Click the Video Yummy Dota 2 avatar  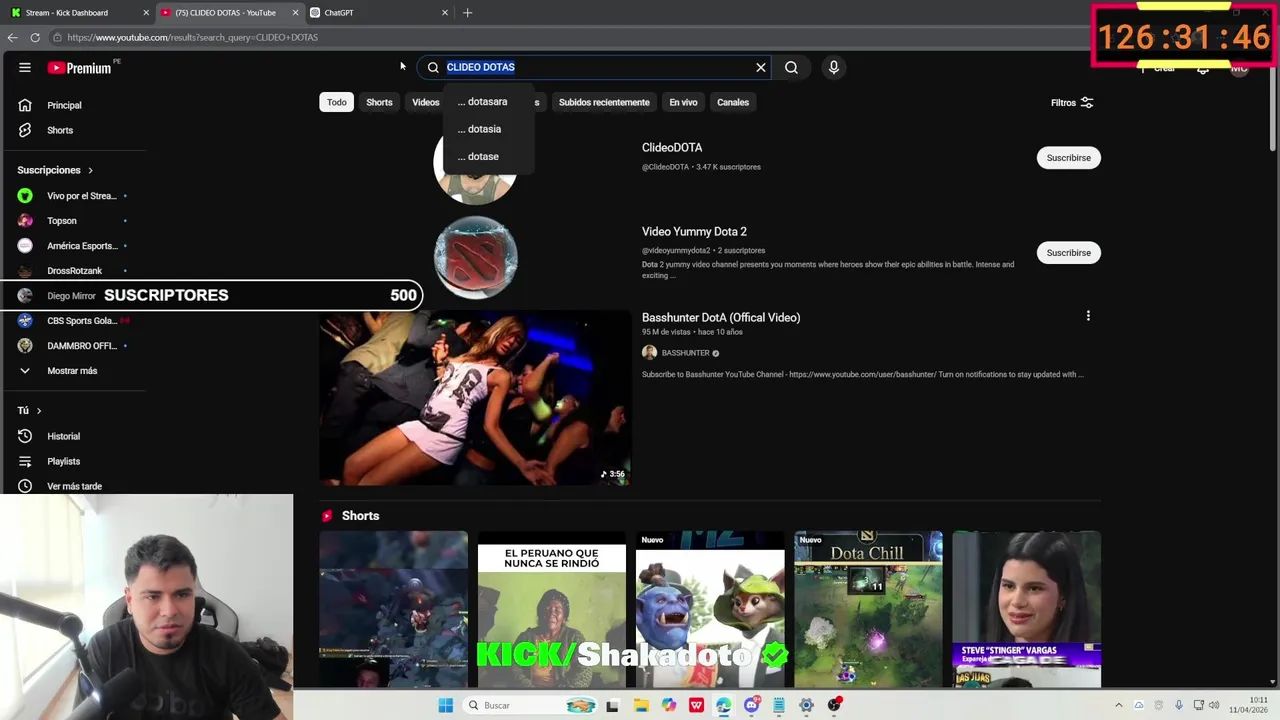click(x=475, y=257)
